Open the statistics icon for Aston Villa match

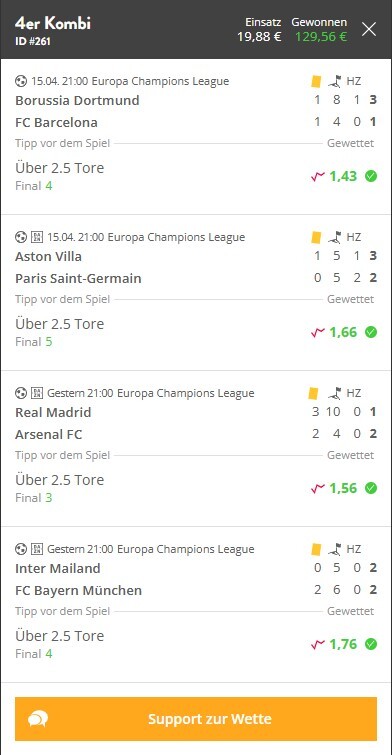click(37, 237)
